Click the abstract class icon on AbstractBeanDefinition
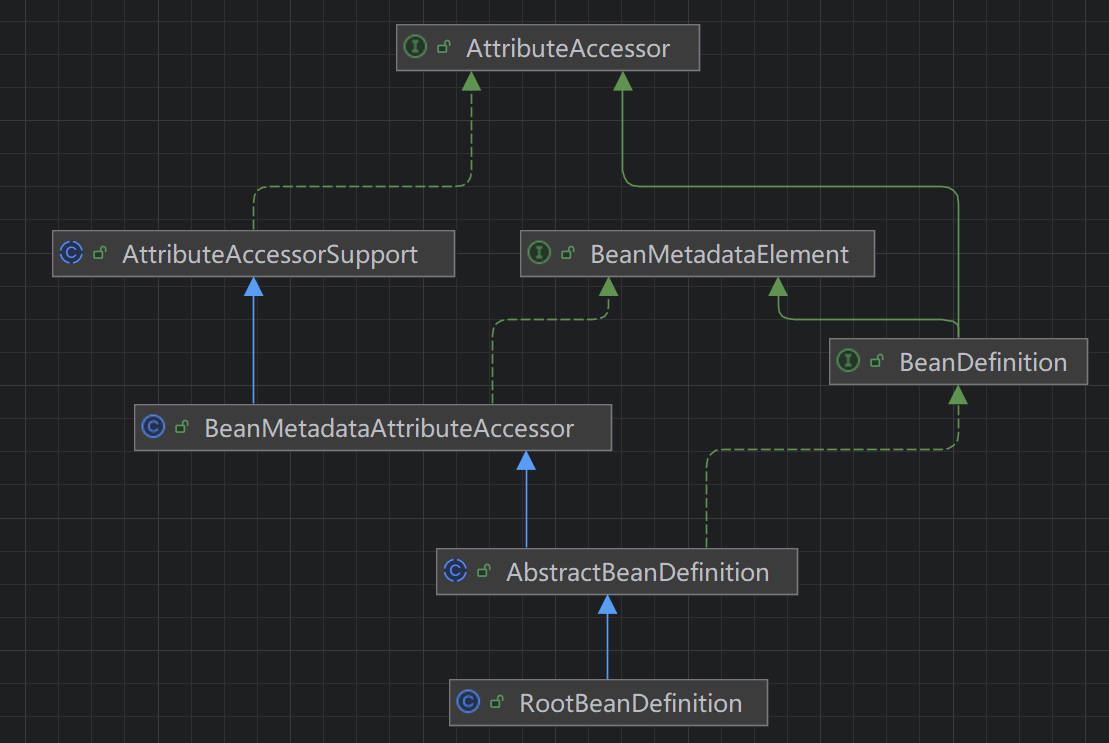Screen dimensions: 1109x743 point(455,572)
